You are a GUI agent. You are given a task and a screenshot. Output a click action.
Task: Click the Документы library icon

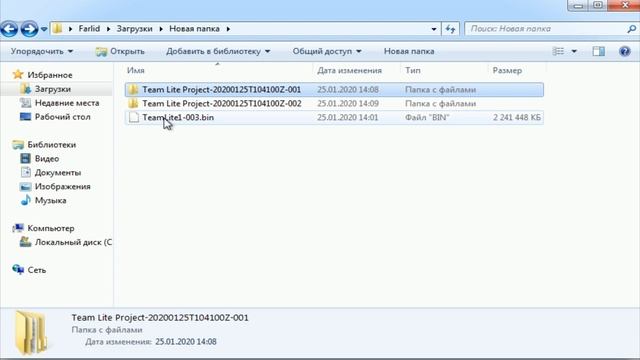(25, 172)
